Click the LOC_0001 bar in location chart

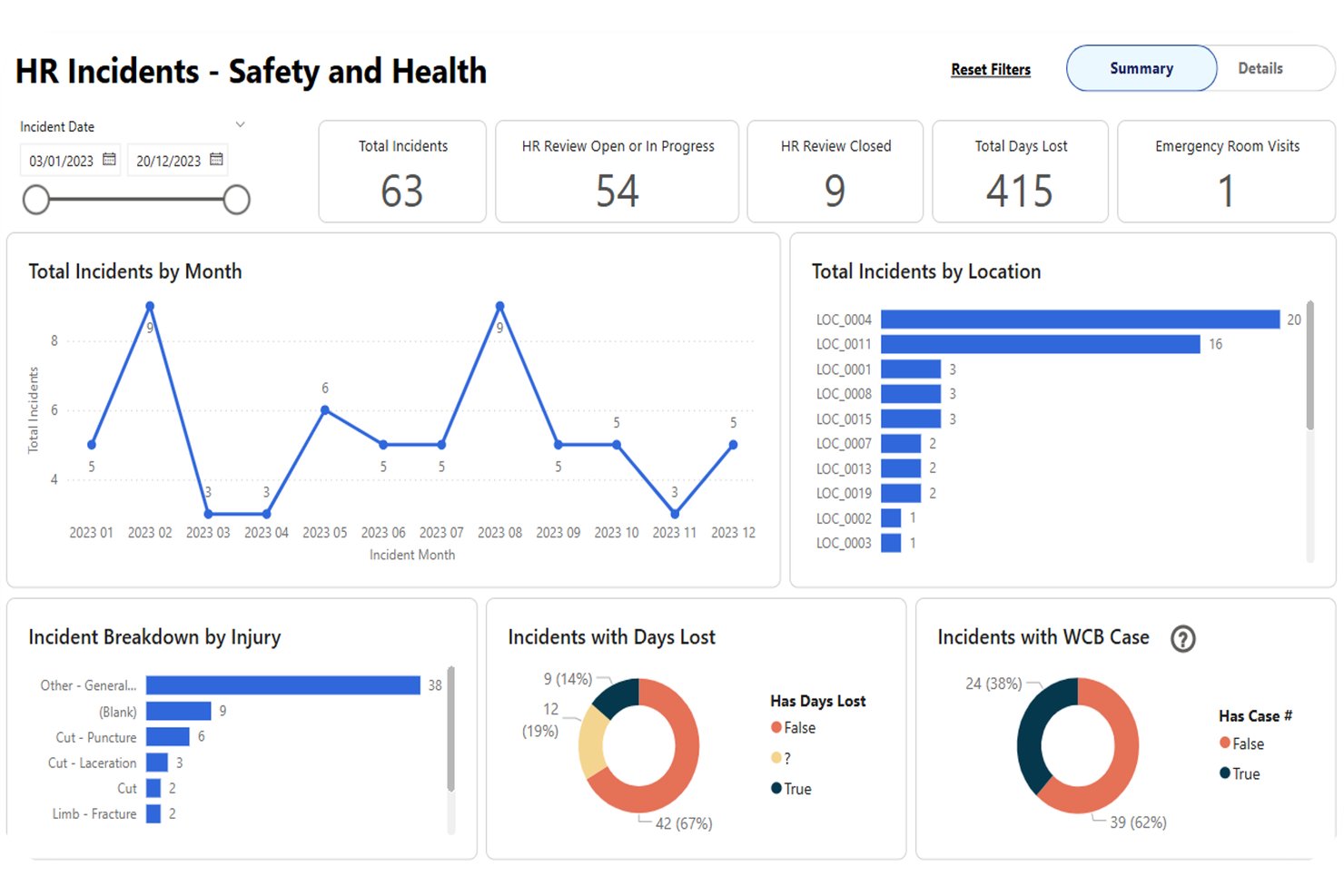point(911,369)
